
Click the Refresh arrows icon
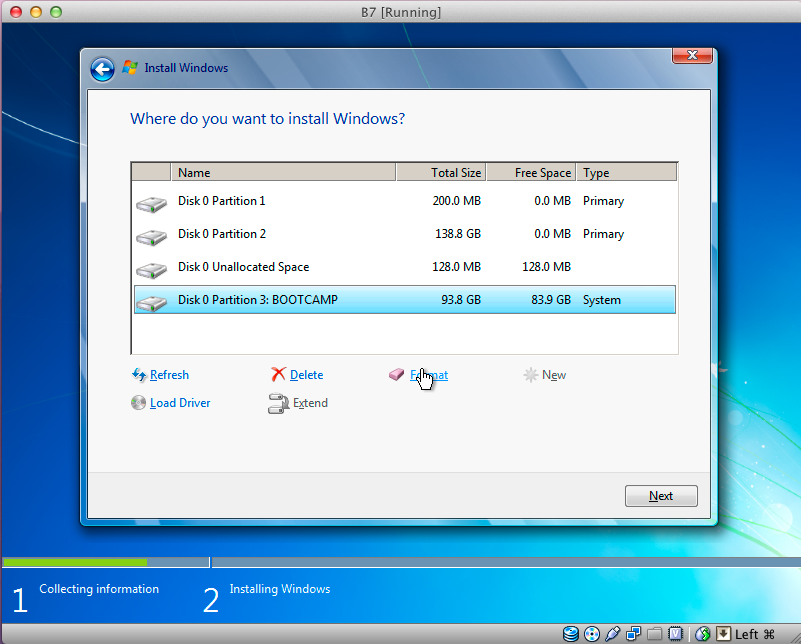tap(139, 375)
